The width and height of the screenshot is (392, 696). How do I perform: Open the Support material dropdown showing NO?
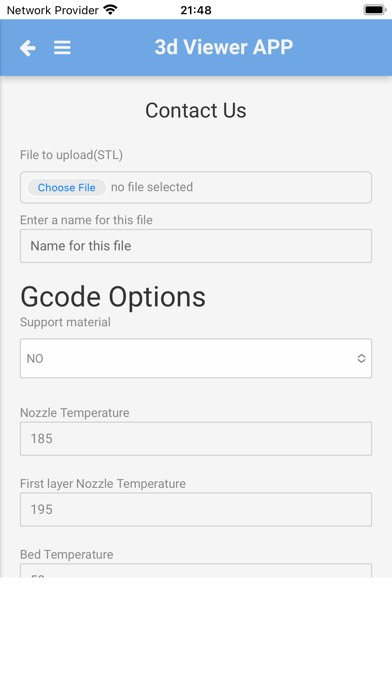[x=196, y=358]
